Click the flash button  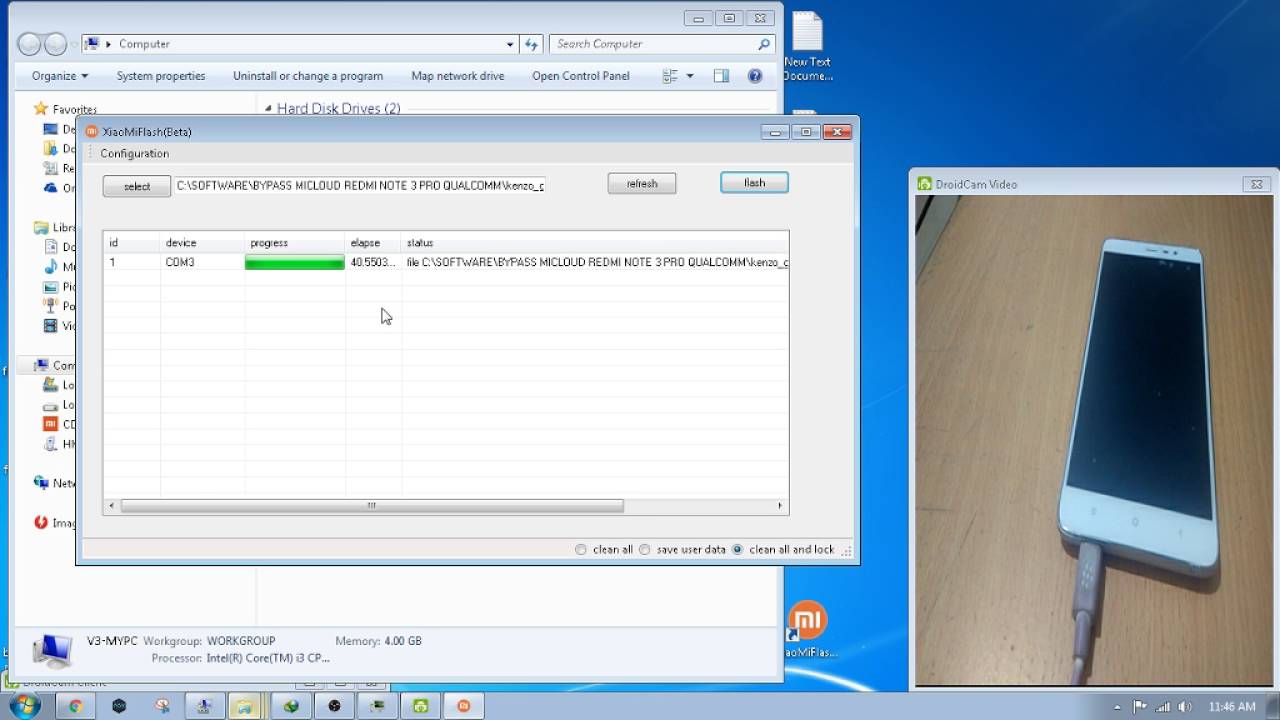click(754, 182)
